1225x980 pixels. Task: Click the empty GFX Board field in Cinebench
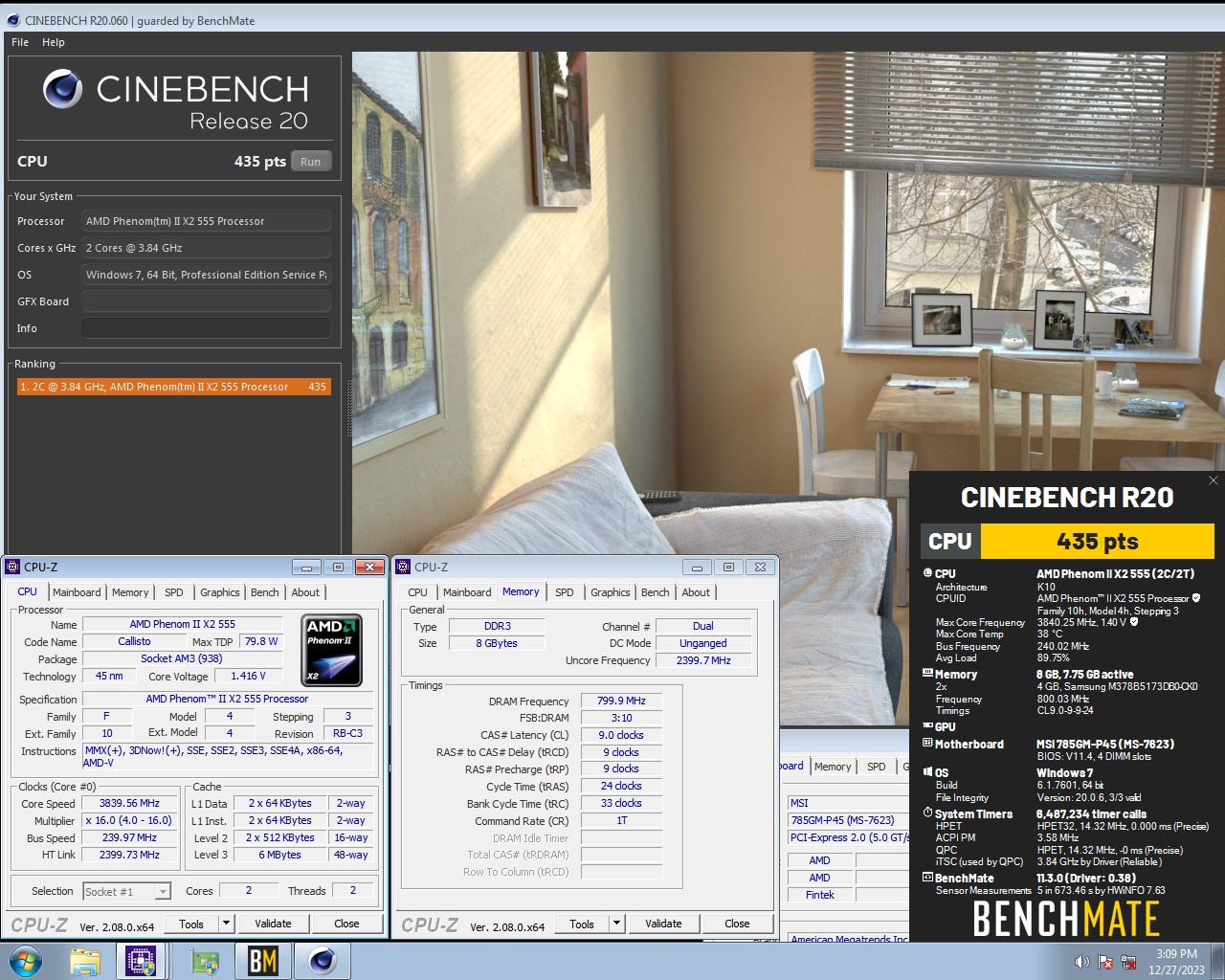[206, 301]
